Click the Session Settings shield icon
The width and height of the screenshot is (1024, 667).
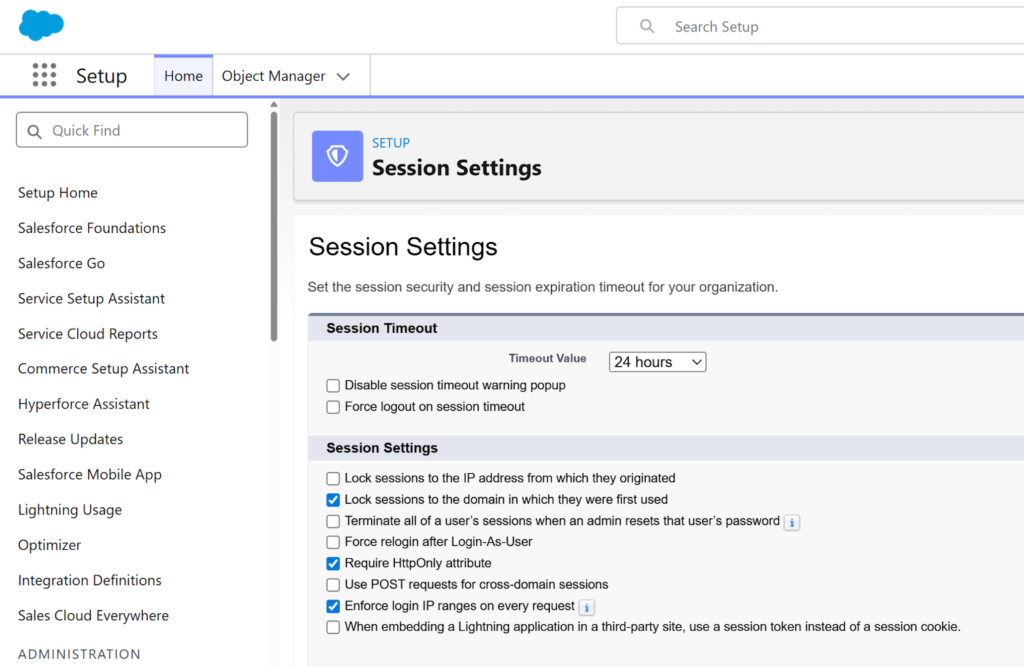pyautogui.click(x=337, y=157)
